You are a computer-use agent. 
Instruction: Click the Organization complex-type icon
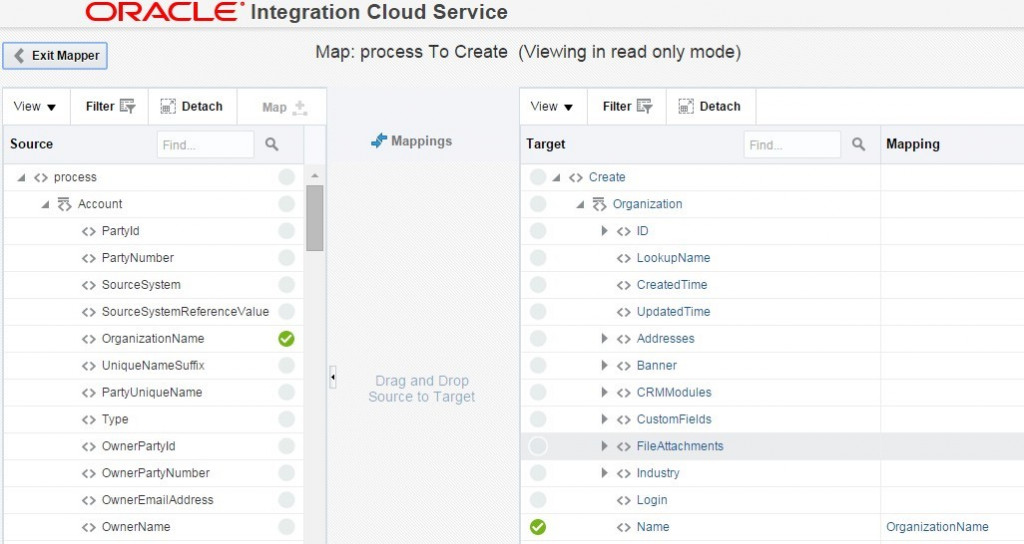coord(599,204)
